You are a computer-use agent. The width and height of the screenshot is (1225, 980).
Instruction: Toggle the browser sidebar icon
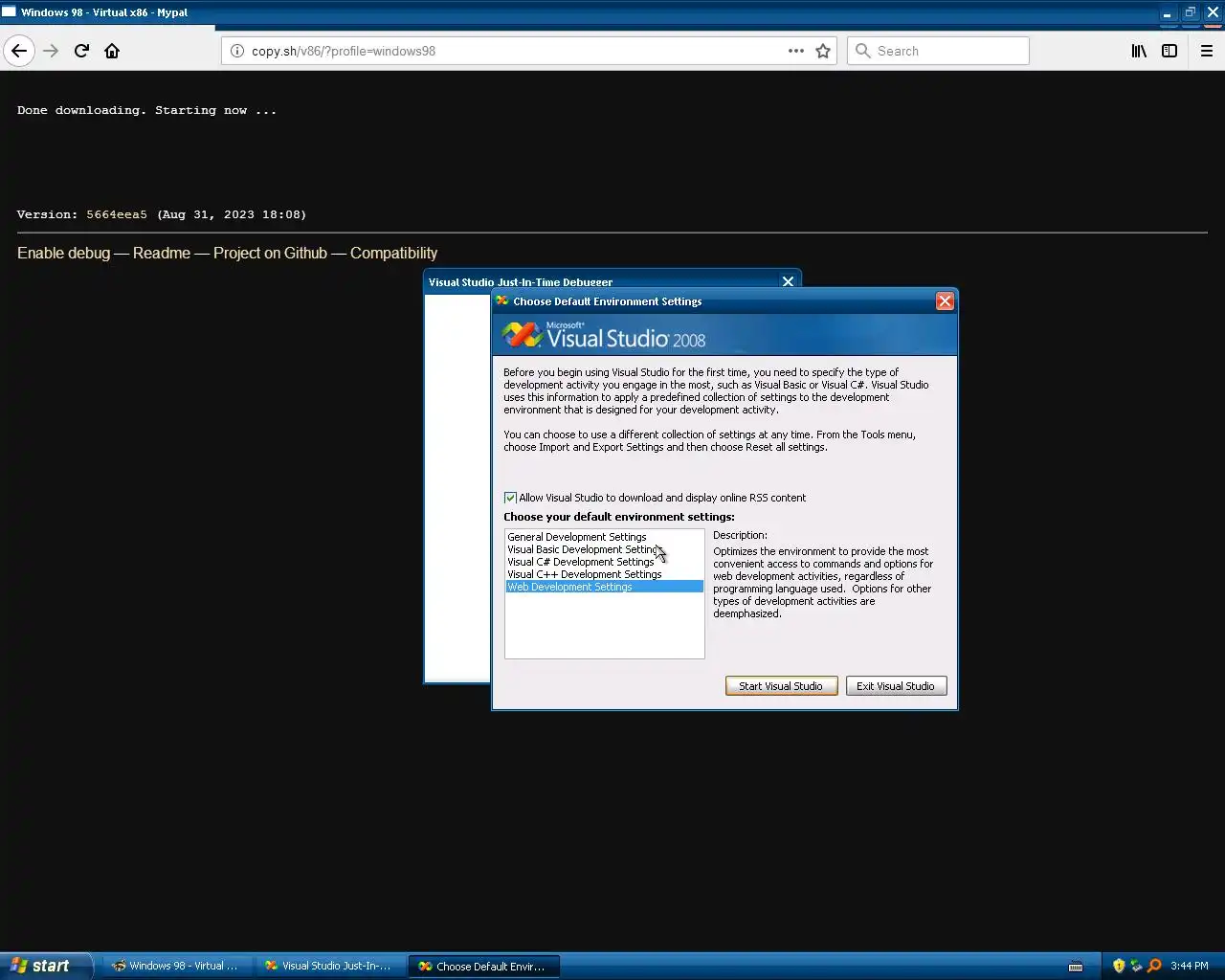point(1169,51)
